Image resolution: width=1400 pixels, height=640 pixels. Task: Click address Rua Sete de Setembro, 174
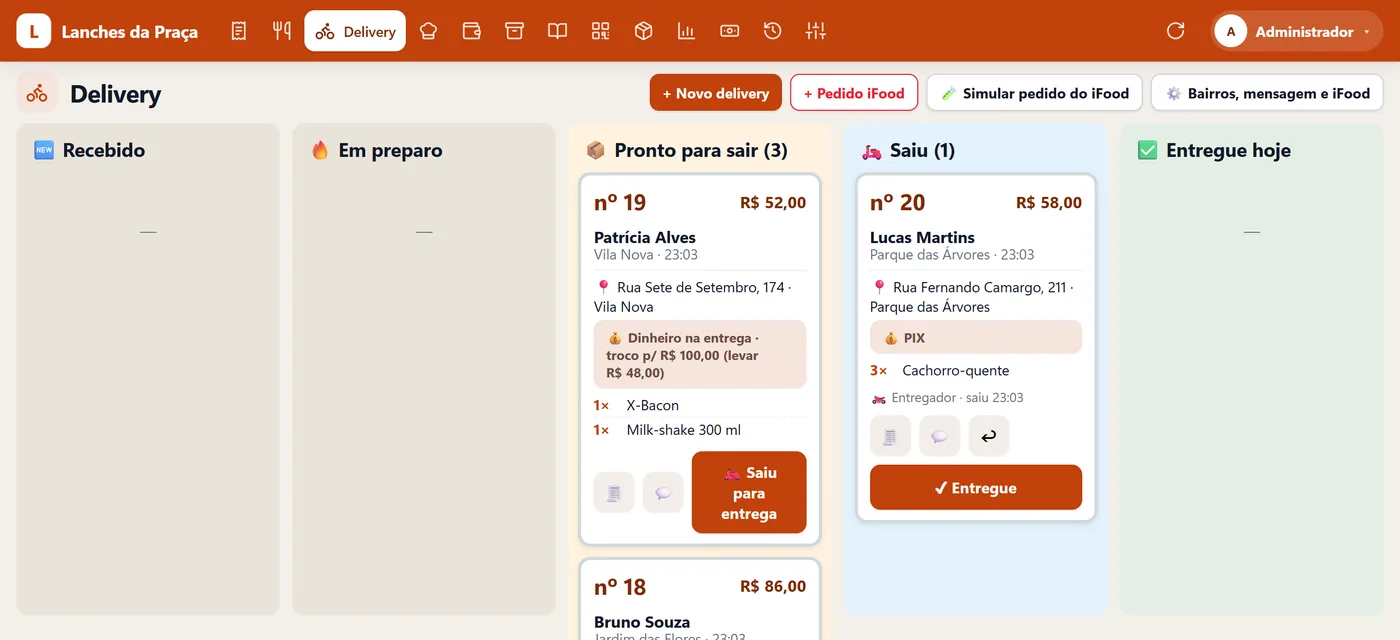click(692, 296)
